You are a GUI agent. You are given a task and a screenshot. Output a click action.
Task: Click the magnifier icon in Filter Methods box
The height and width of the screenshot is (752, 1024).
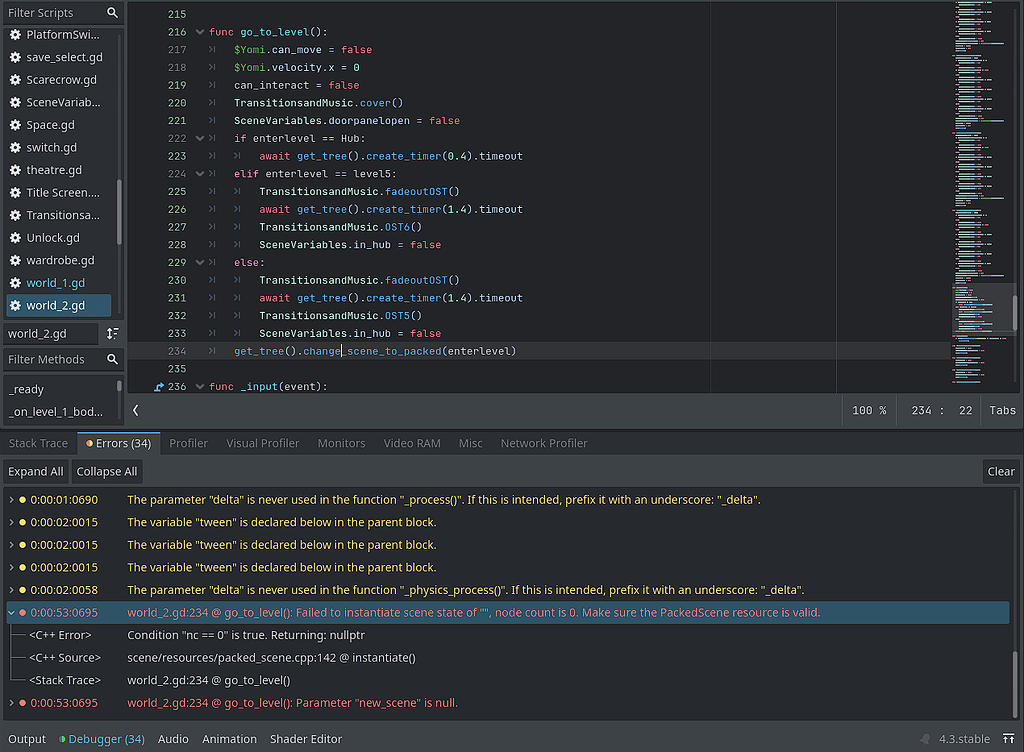coord(112,360)
